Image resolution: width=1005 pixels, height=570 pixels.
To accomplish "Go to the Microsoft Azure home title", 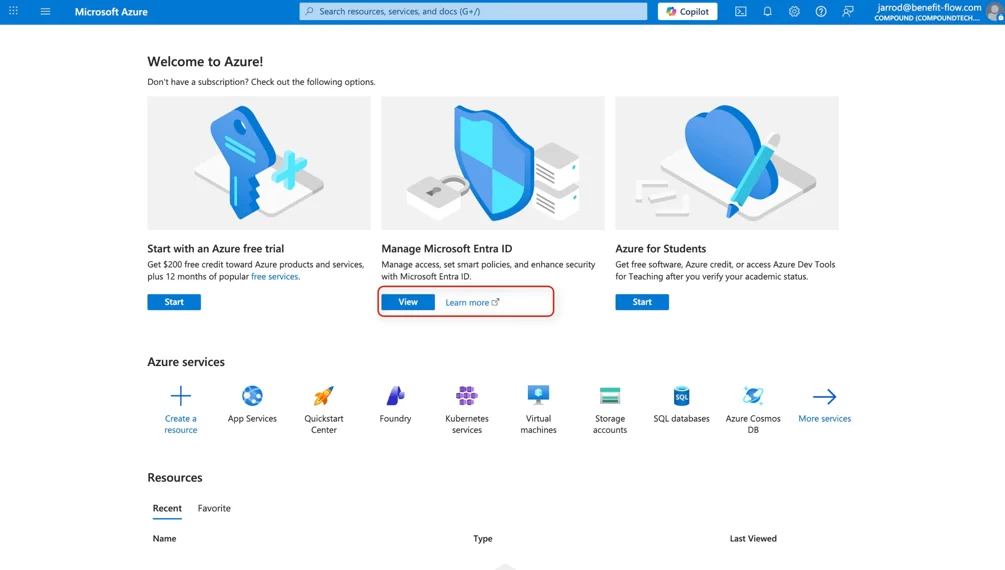I will click(111, 12).
